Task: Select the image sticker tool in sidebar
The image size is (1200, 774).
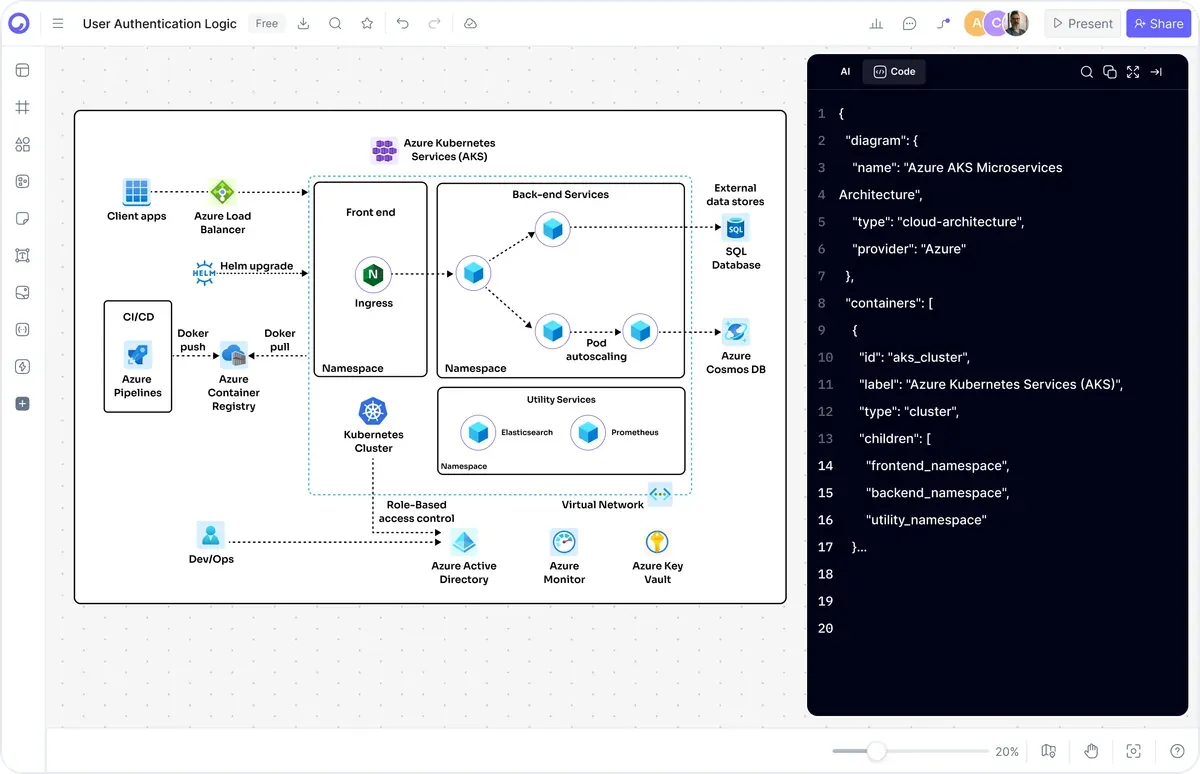Action: pos(23,292)
